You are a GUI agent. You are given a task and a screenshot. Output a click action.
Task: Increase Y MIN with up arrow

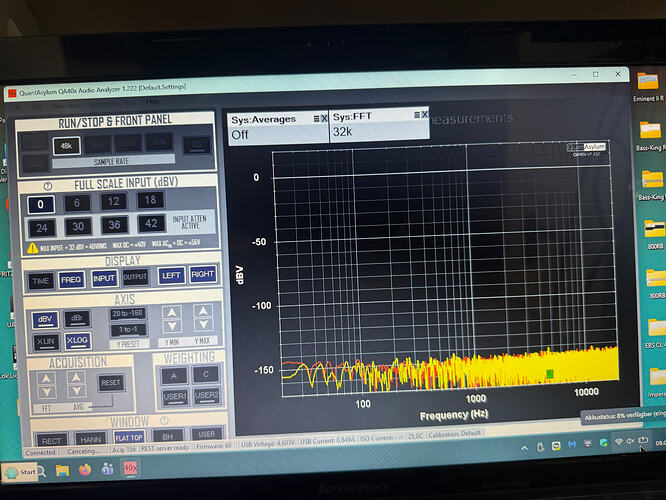172,312
